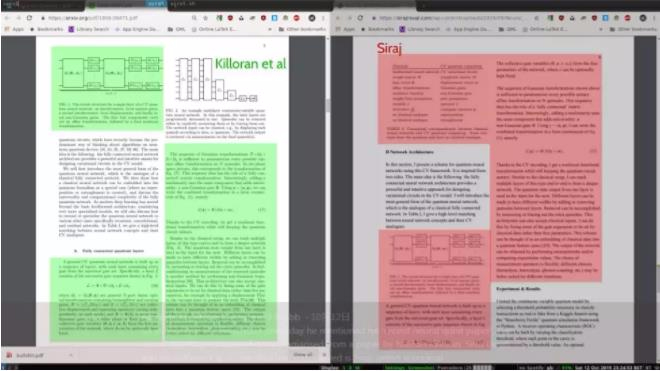
Task: Click the back arrow in left browser
Action: tap(7, 18)
